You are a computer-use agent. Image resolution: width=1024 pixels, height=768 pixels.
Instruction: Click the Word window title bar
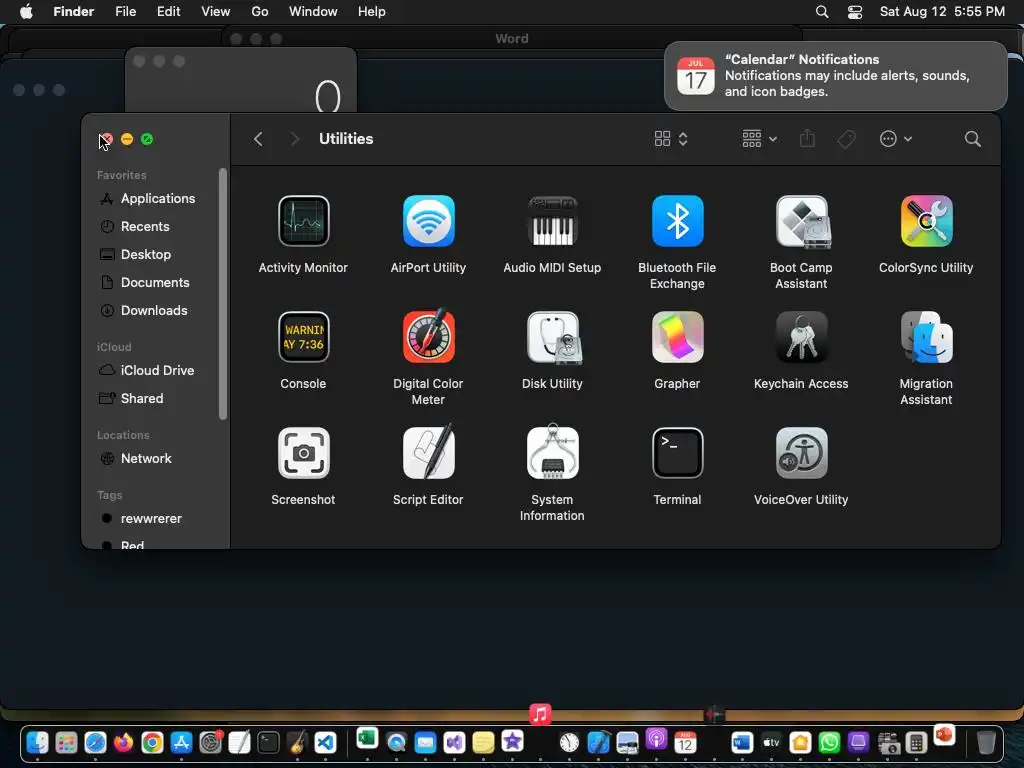coord(512,39)
